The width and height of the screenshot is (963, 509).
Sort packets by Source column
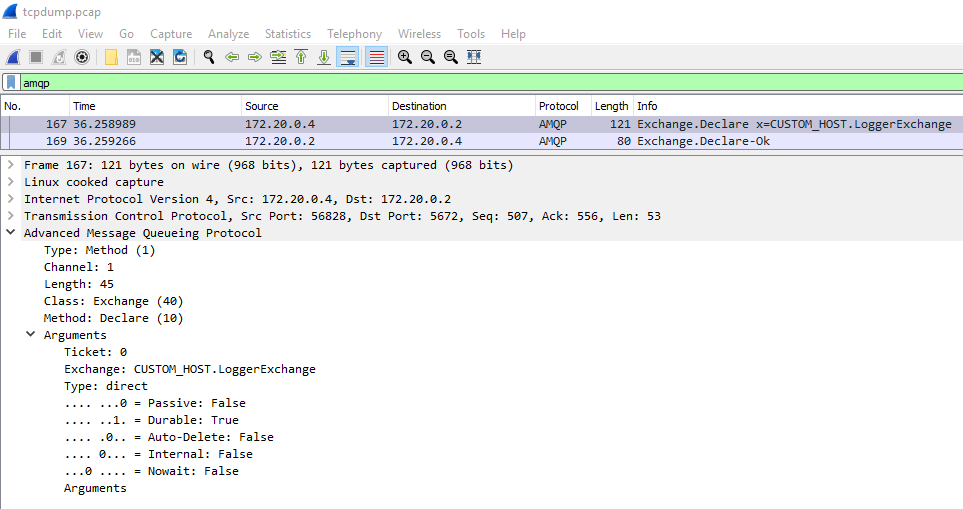[315, 106]
